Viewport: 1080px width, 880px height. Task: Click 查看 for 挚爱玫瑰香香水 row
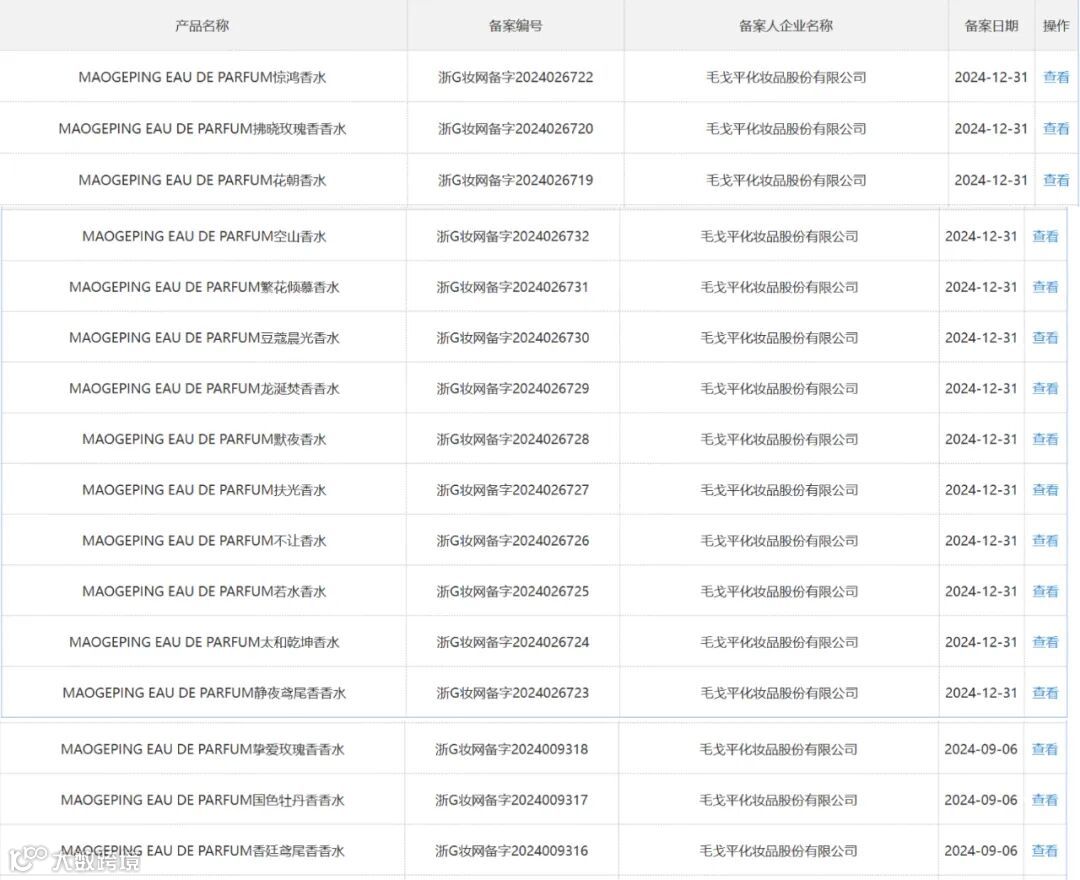click(x=1044, y=749)
